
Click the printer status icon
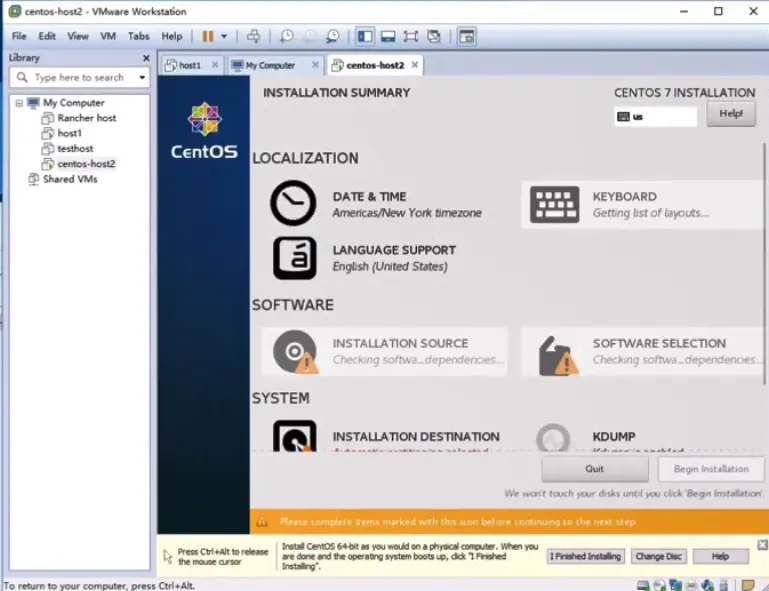pos(692,585)
